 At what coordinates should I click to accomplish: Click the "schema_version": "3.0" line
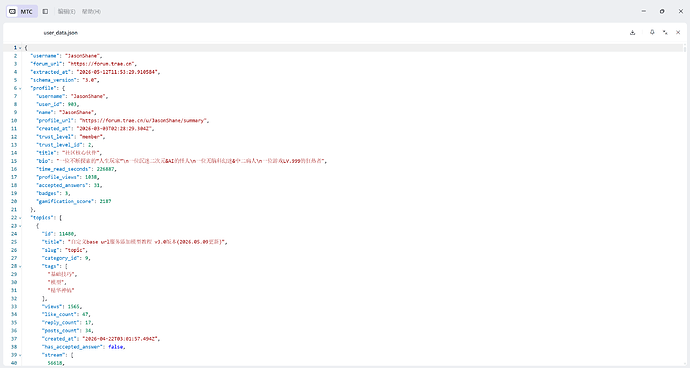click(65, 80)
